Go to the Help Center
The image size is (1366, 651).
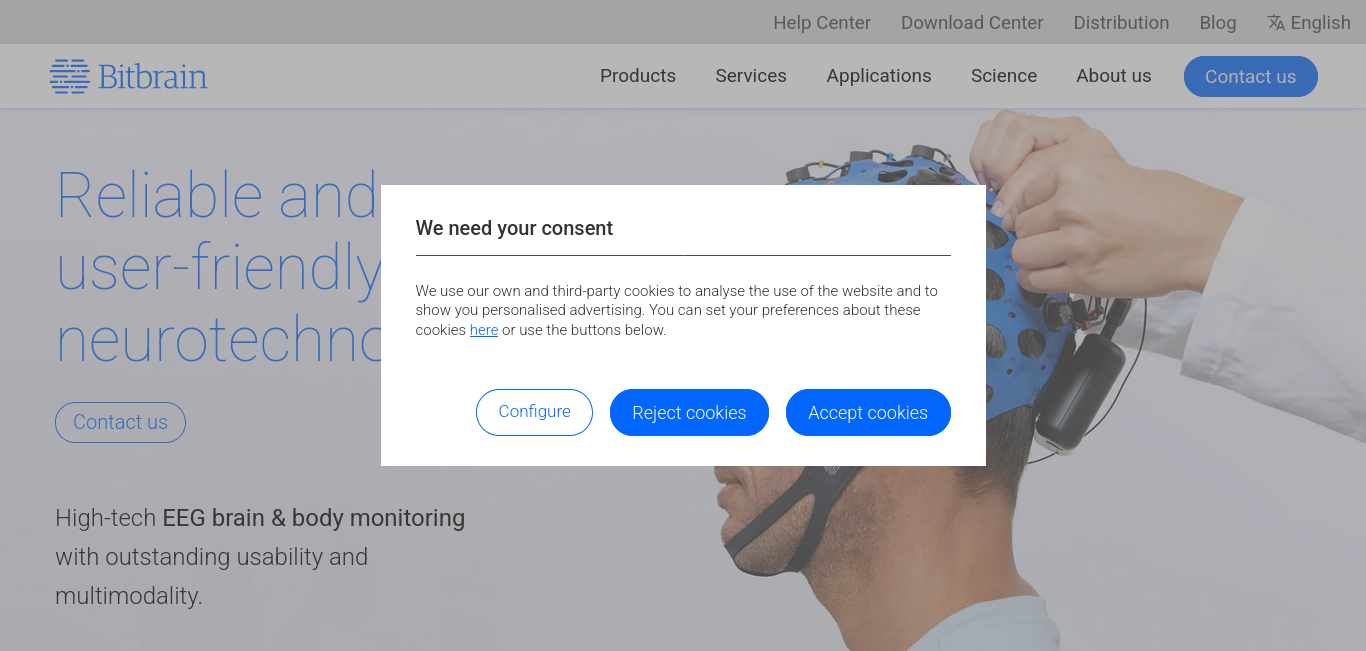pyautogui.click(x=822, y=23)
